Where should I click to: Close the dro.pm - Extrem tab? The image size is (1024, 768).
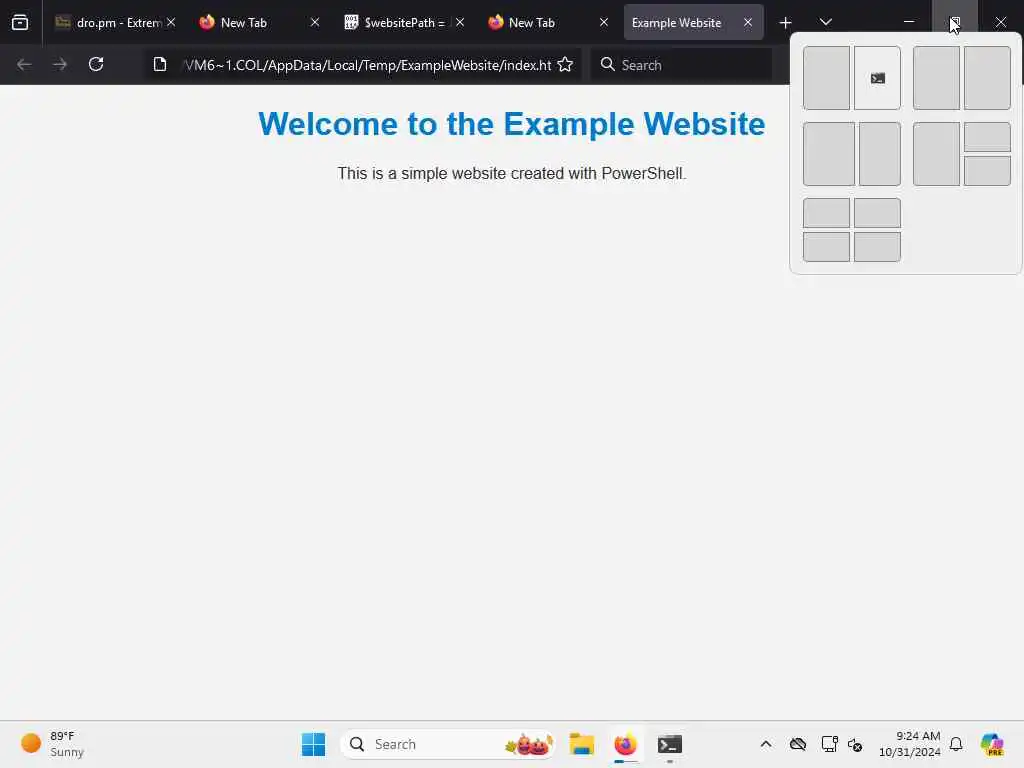pyautogui.click(x=171, y=22)
